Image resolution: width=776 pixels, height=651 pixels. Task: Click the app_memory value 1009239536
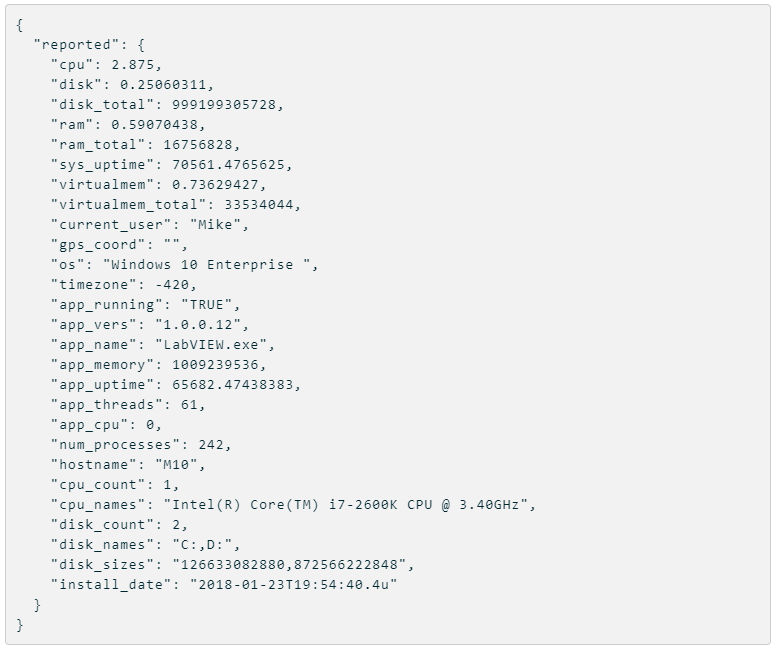click(215, 365)
